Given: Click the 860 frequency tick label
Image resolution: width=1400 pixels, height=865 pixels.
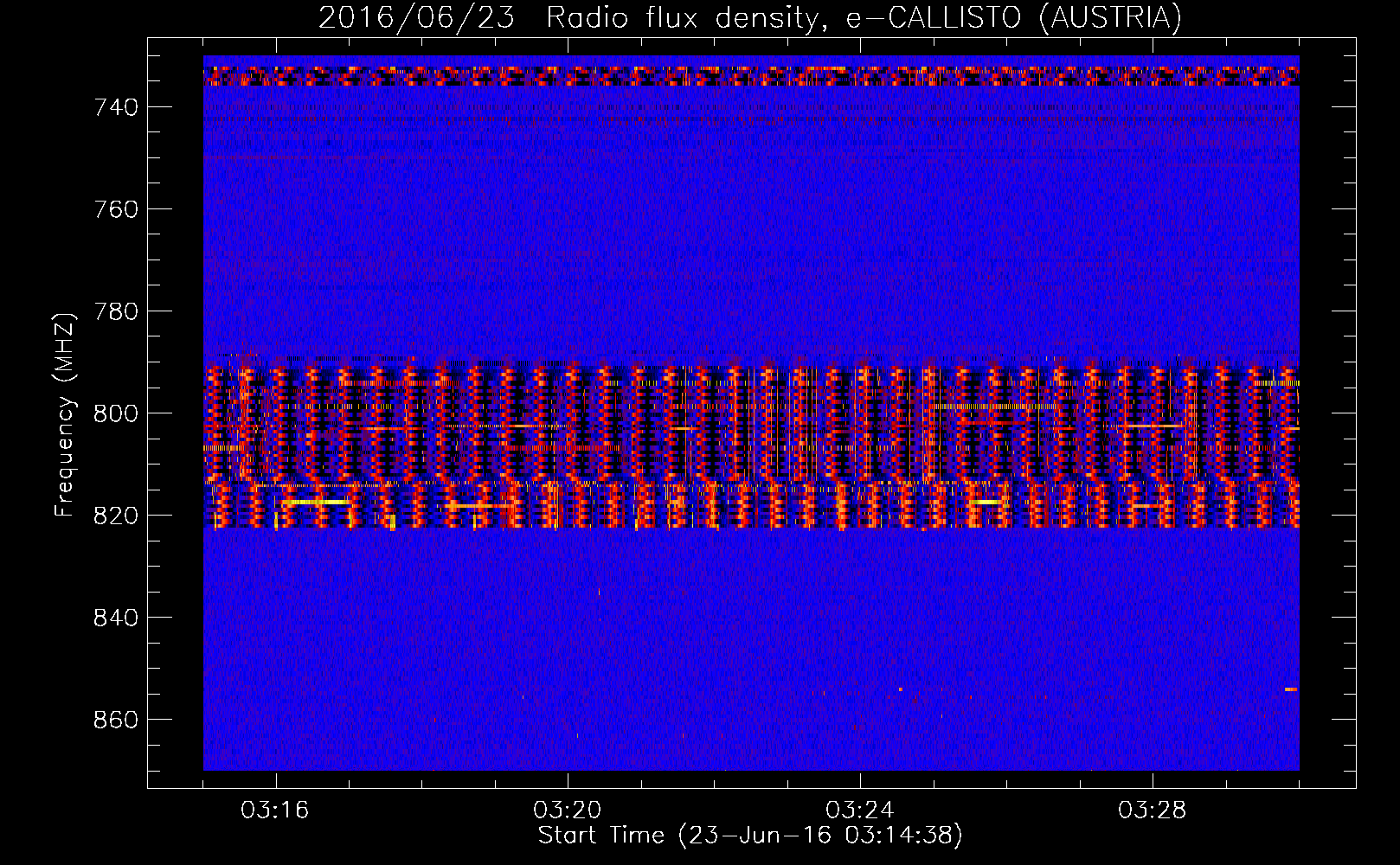Looking at the screenshot, I should [x=116, y=720].
